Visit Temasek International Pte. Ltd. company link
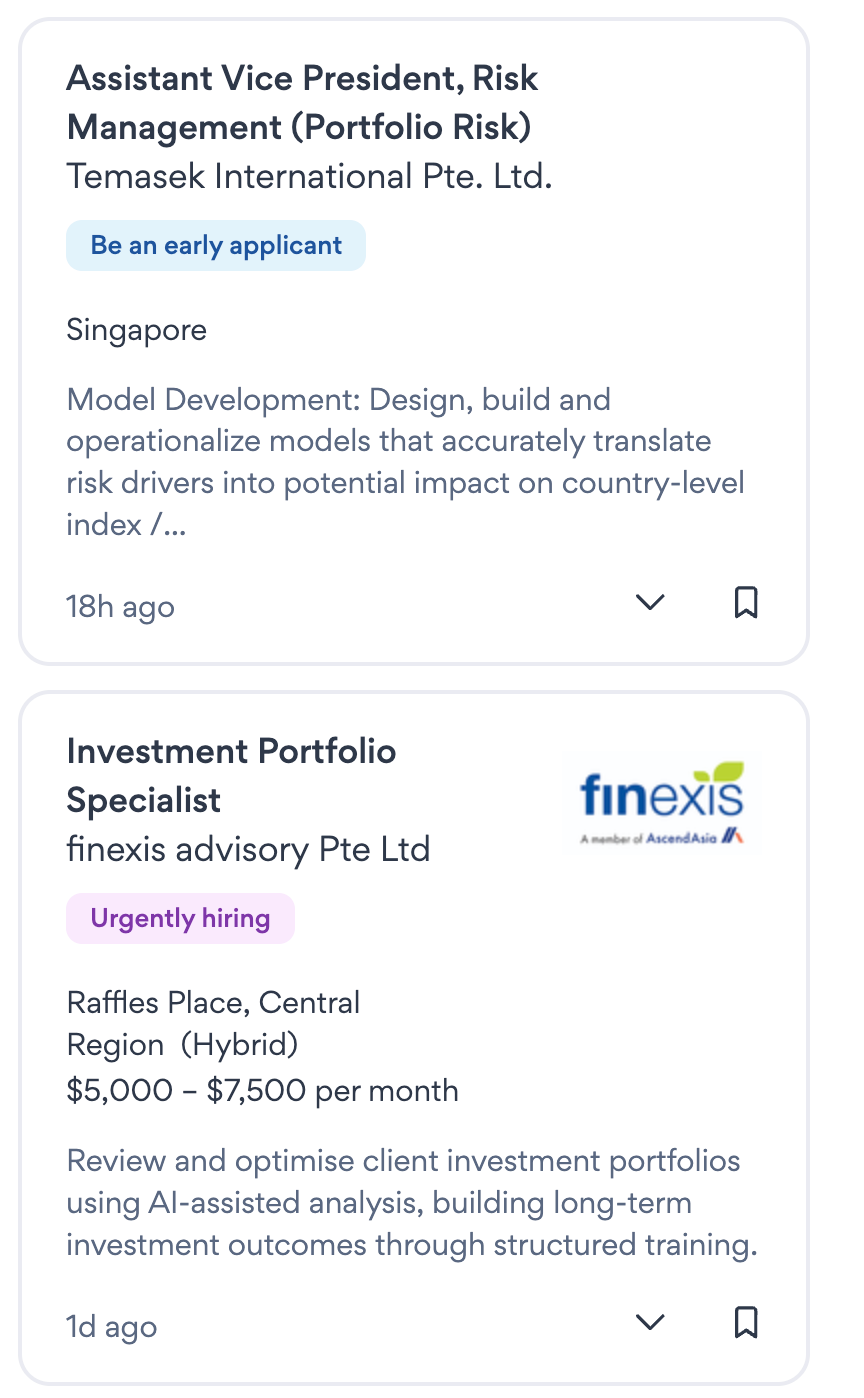This screenshot has width=864, height=1398. click(309, 177)
